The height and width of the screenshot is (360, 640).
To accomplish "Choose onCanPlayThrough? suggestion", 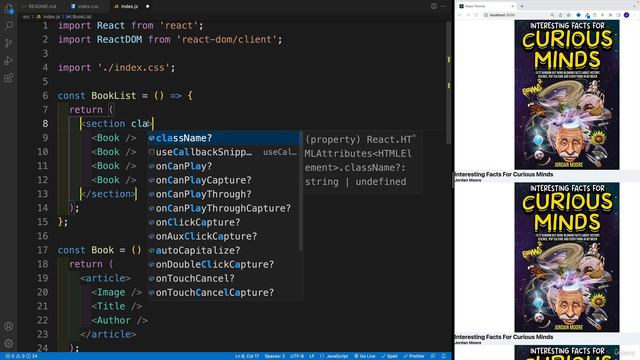I will click(224, 194).
